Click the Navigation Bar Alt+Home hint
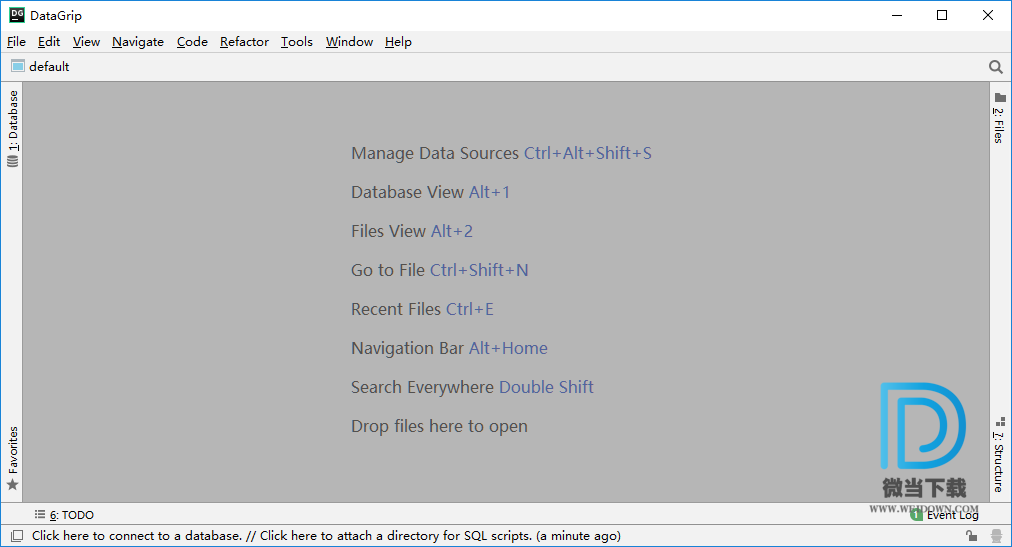The height and width of the screenshot is (547, 1012). [x=449, y=348]
